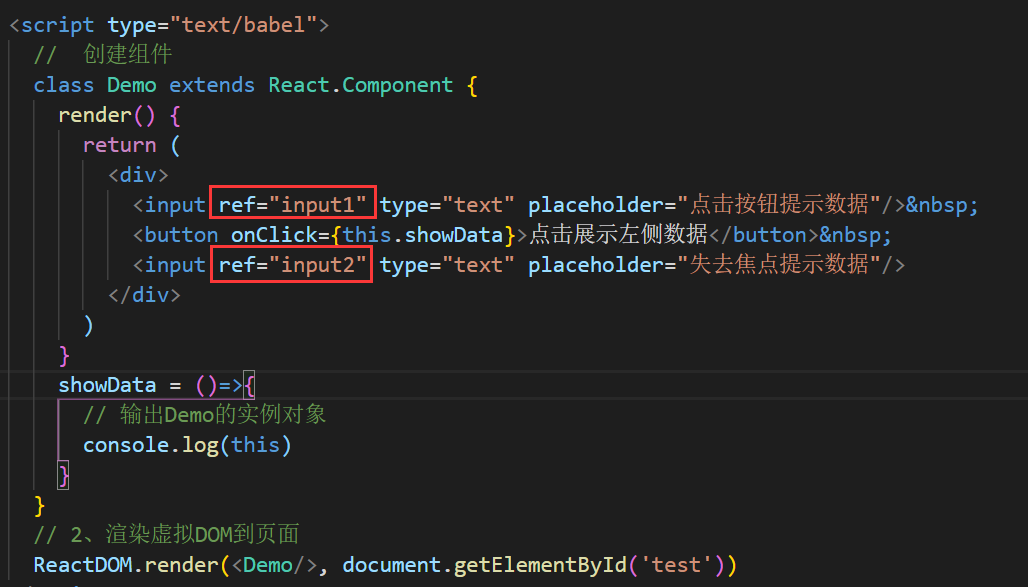Click the 点击展示左侧数据 button text
This screenshot has width=1028, height=587.
618,235
